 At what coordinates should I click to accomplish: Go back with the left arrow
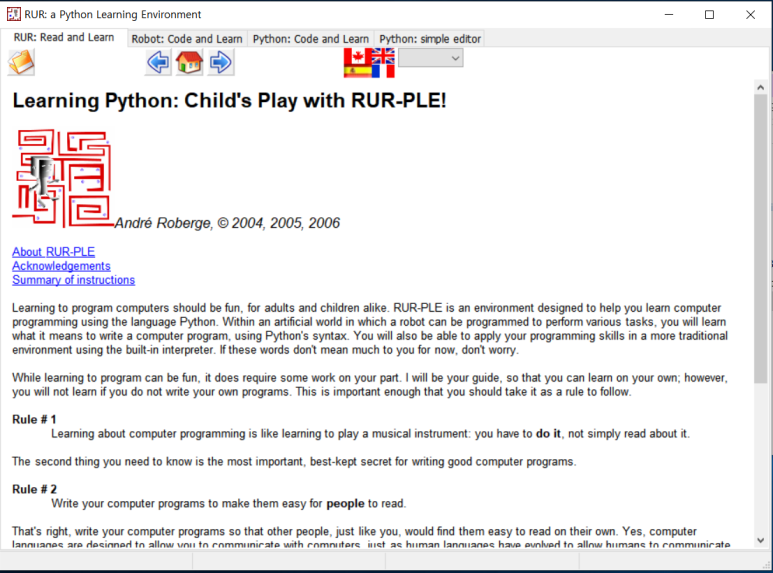click(x=158, y=62)
